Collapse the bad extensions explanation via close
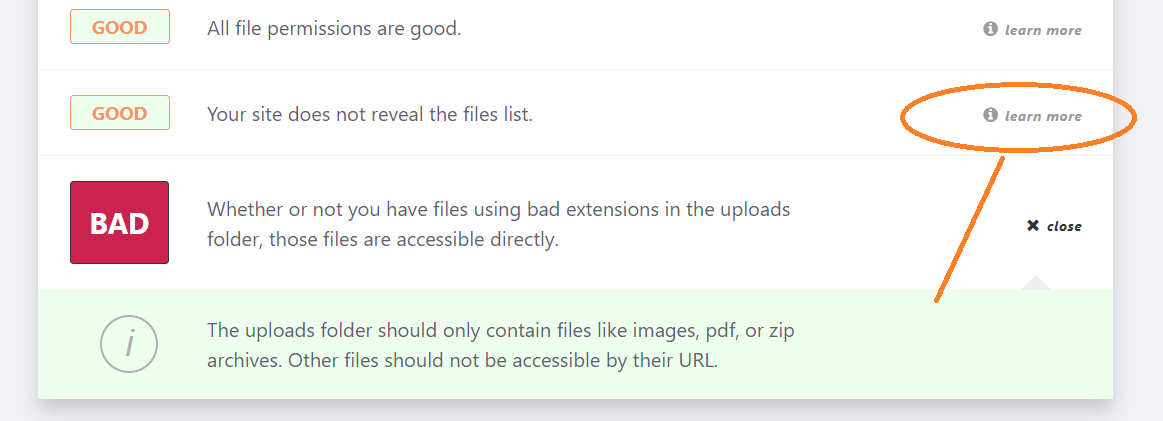This screenshot has height=421, width=1163. (1054, 226)
